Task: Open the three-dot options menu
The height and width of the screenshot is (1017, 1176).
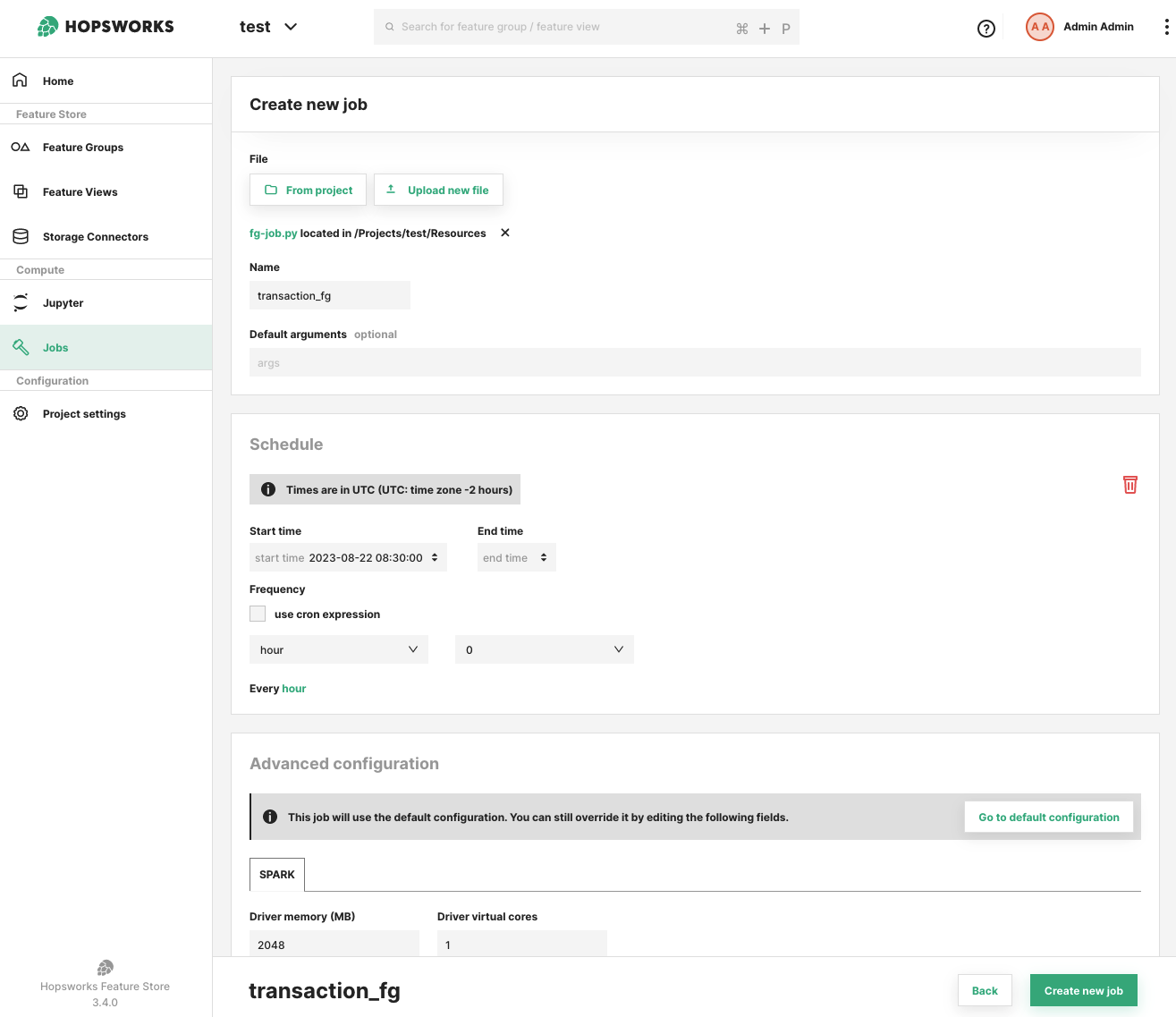Action: [x=1166, y=27]
